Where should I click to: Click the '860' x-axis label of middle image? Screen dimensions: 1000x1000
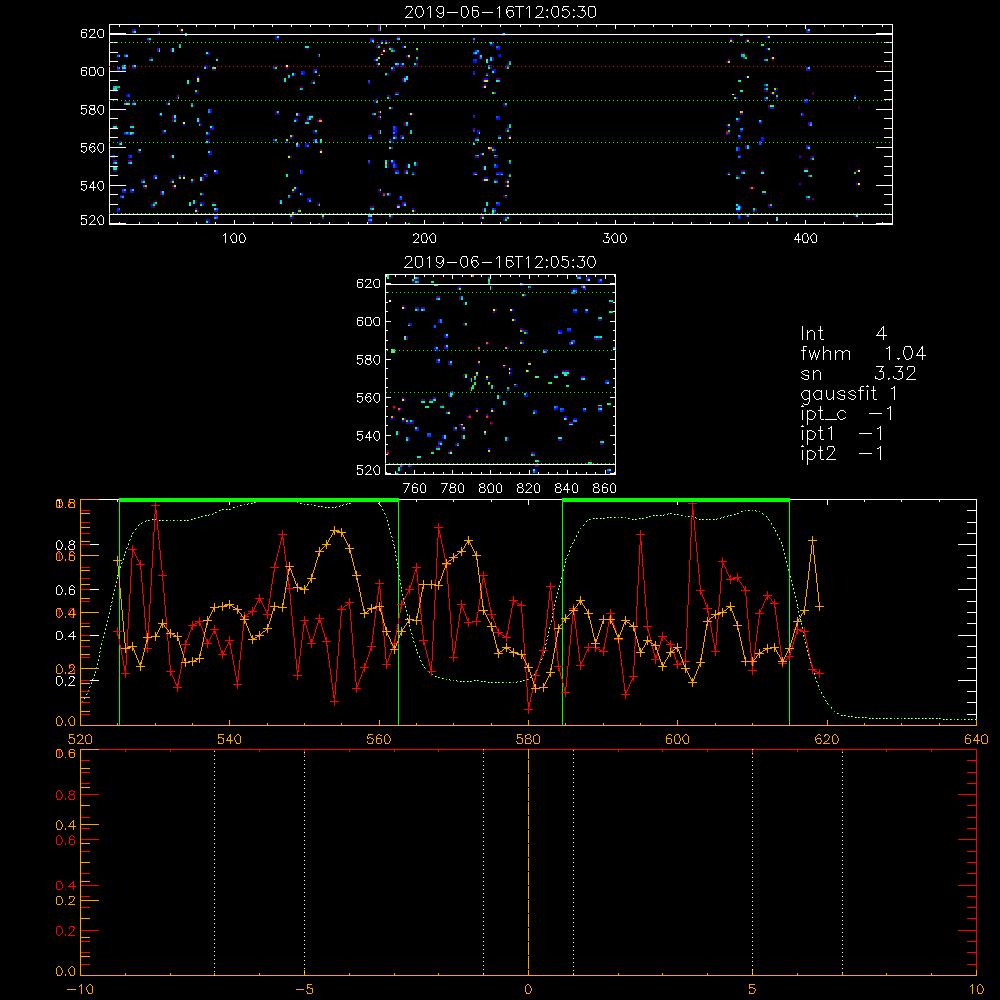coord(605,489)
